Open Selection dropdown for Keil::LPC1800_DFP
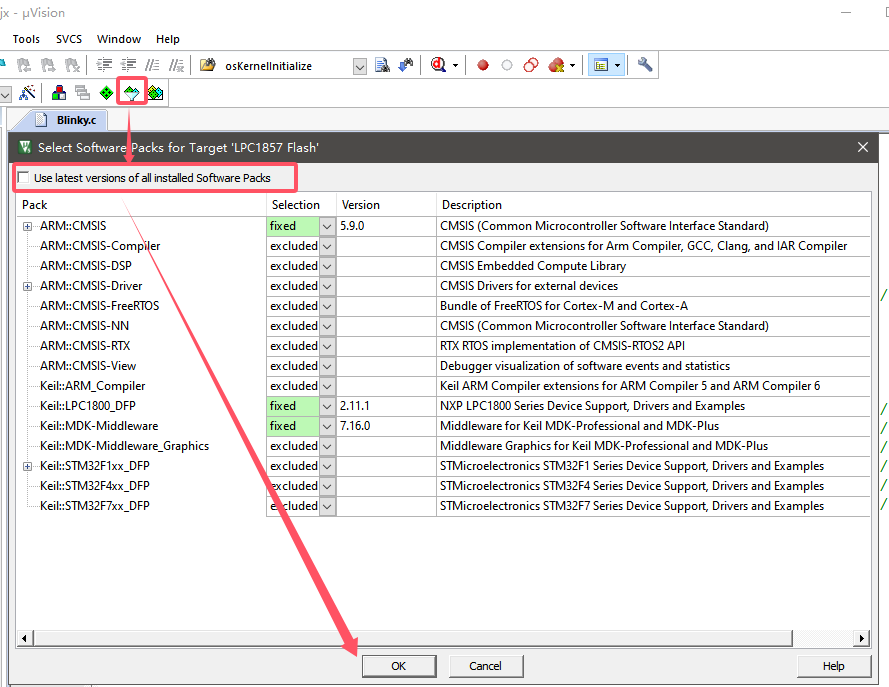The height and width of the screenshot is (687, 889). (327, 406)
